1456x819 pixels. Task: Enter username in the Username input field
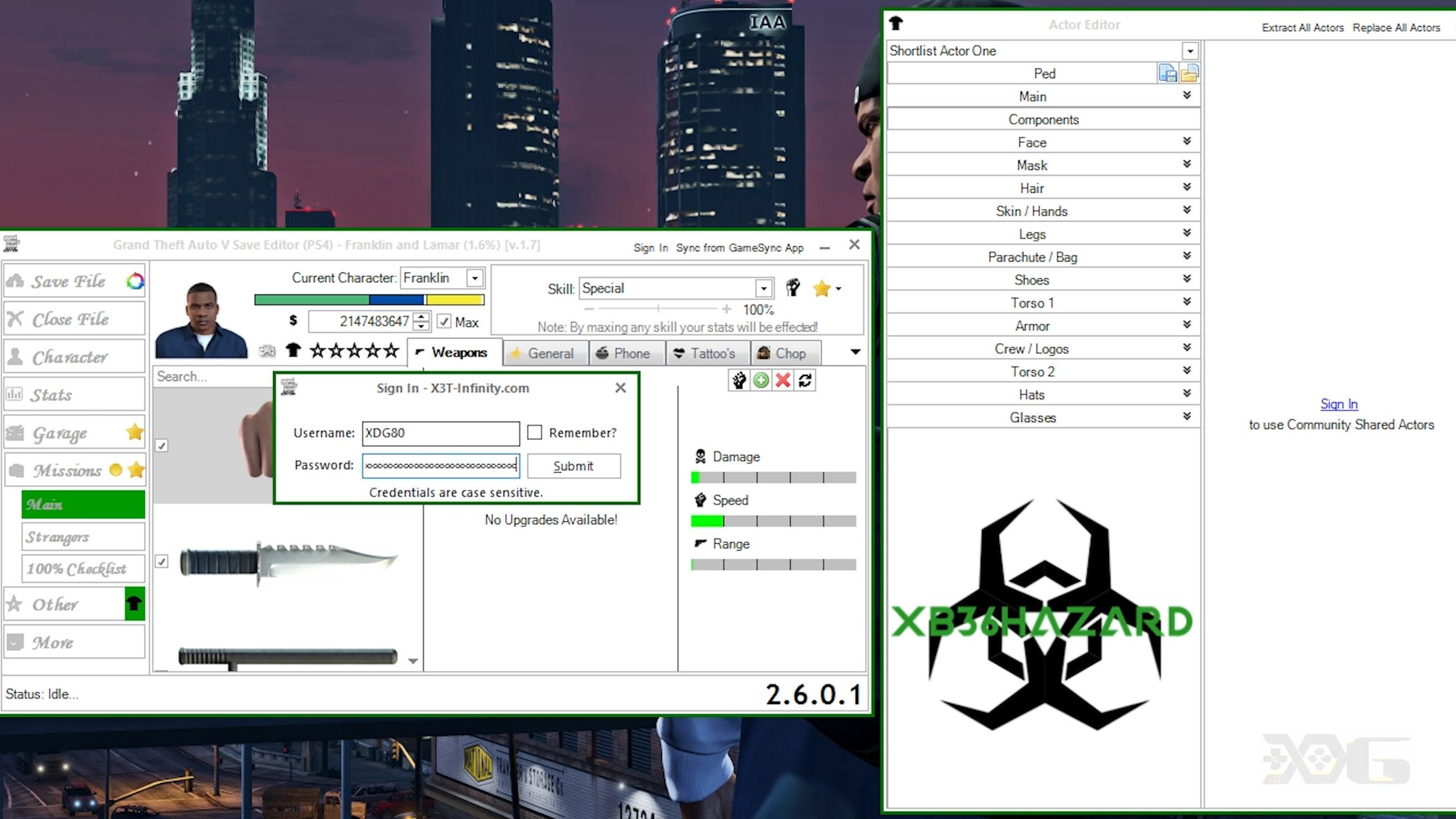pyautogui.click(x=441, y=432)
